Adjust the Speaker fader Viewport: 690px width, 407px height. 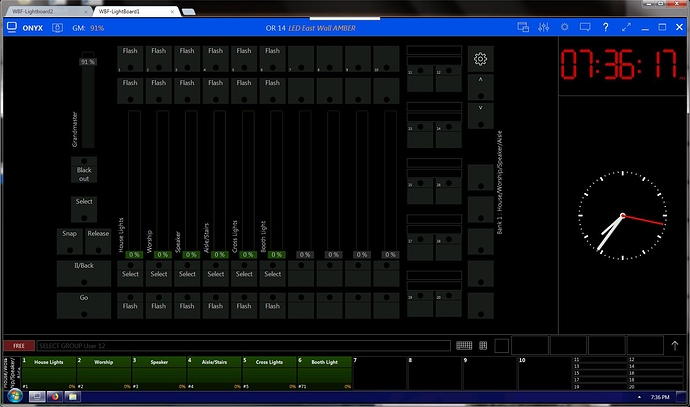191,185
